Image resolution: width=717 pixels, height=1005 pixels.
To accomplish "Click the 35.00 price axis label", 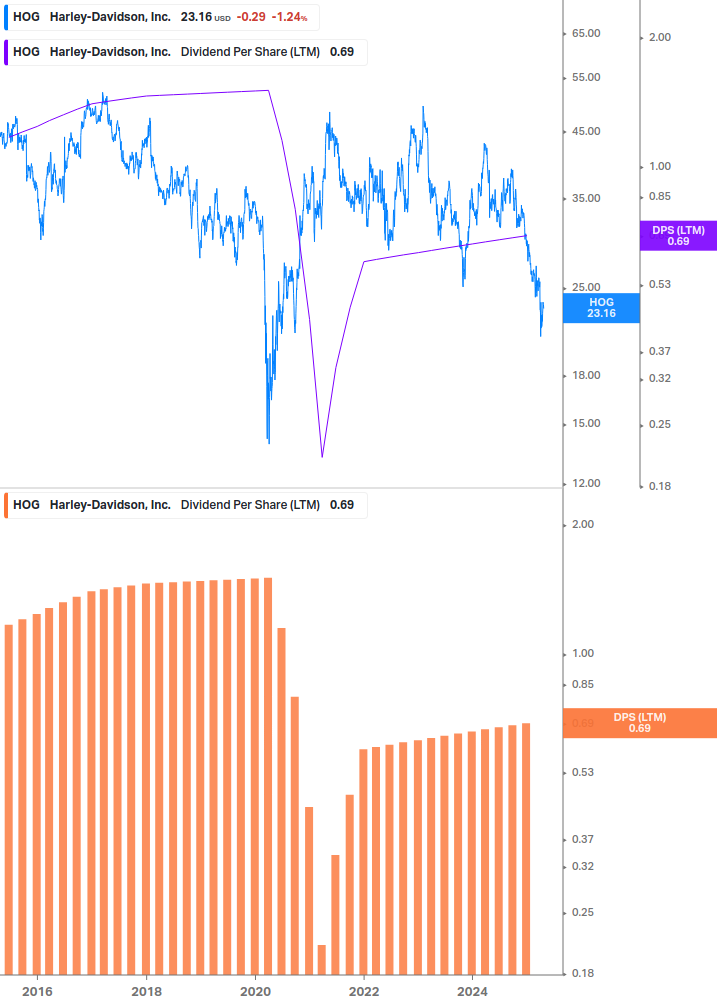I will pyautogui.click(x=586, y=199).
